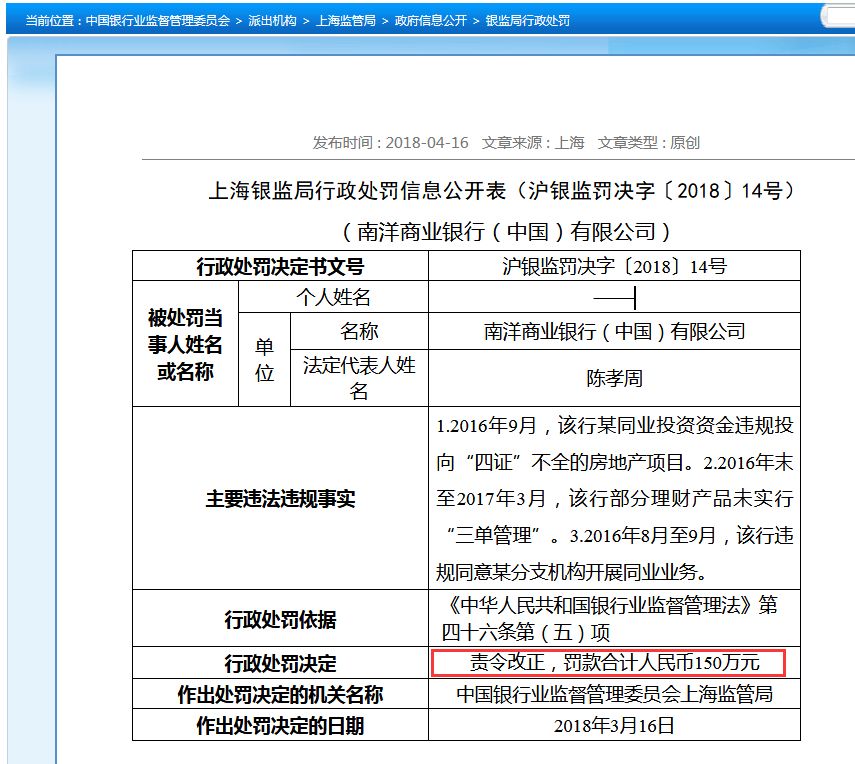Viewport: 855px width, 764px height.
Task: Click the 个人姓名 value cell with dash
Action: [x=614, y=297]
